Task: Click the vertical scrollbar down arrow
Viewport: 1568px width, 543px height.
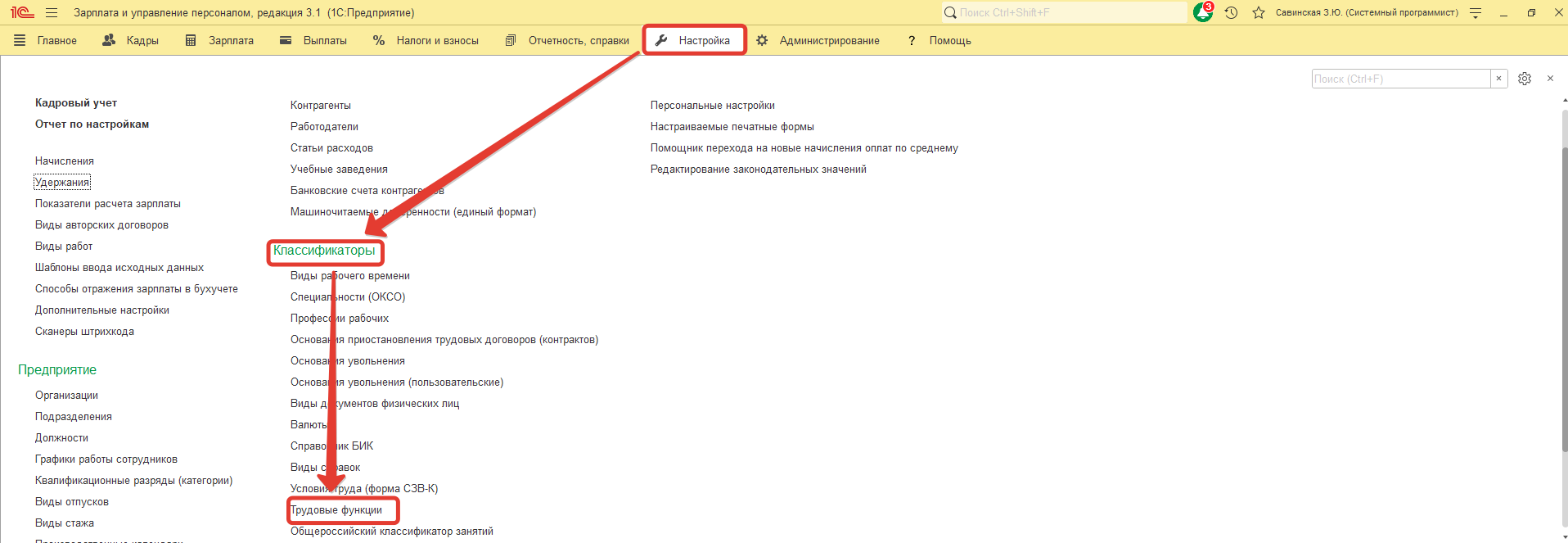Action: click(x=1564, y=537)
